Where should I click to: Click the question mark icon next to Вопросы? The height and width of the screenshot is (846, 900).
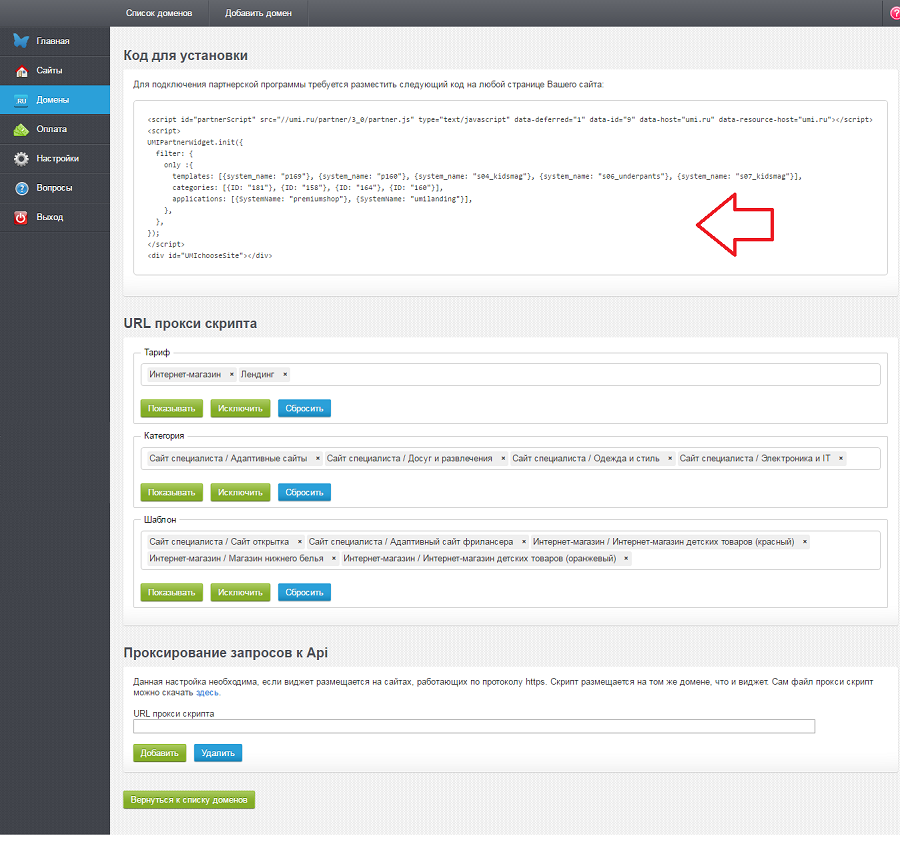tap(21, 188)
